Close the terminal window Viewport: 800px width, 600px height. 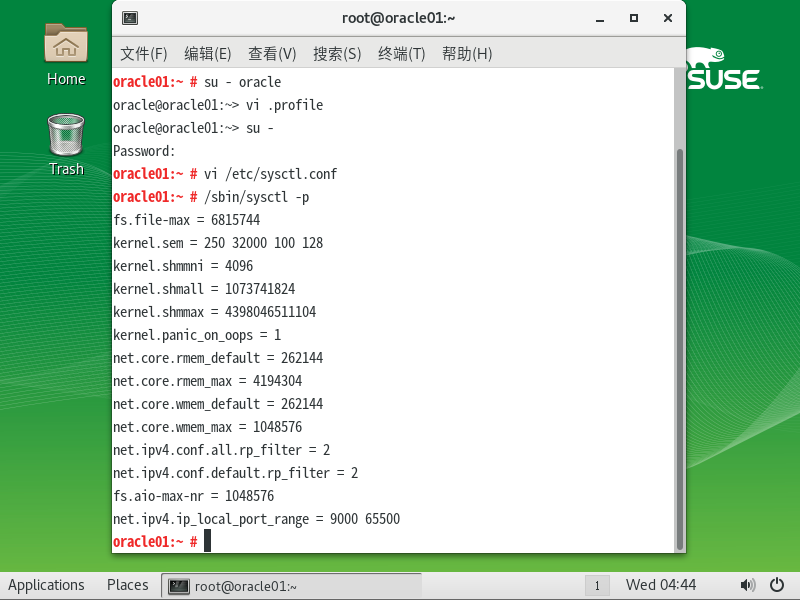pyautogui.click(x=668, y=18)
